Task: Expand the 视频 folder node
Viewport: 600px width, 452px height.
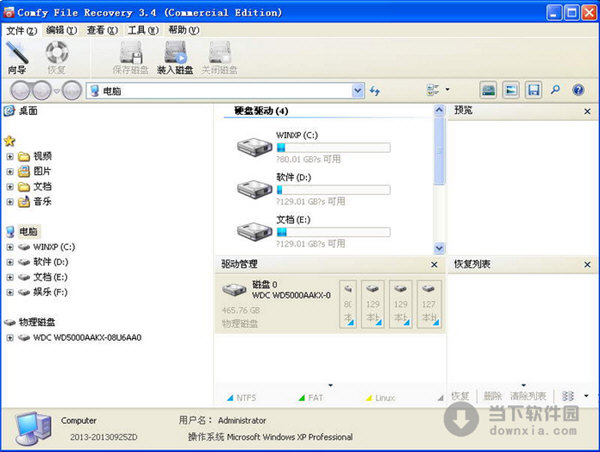Action: (x=10, y=157)
